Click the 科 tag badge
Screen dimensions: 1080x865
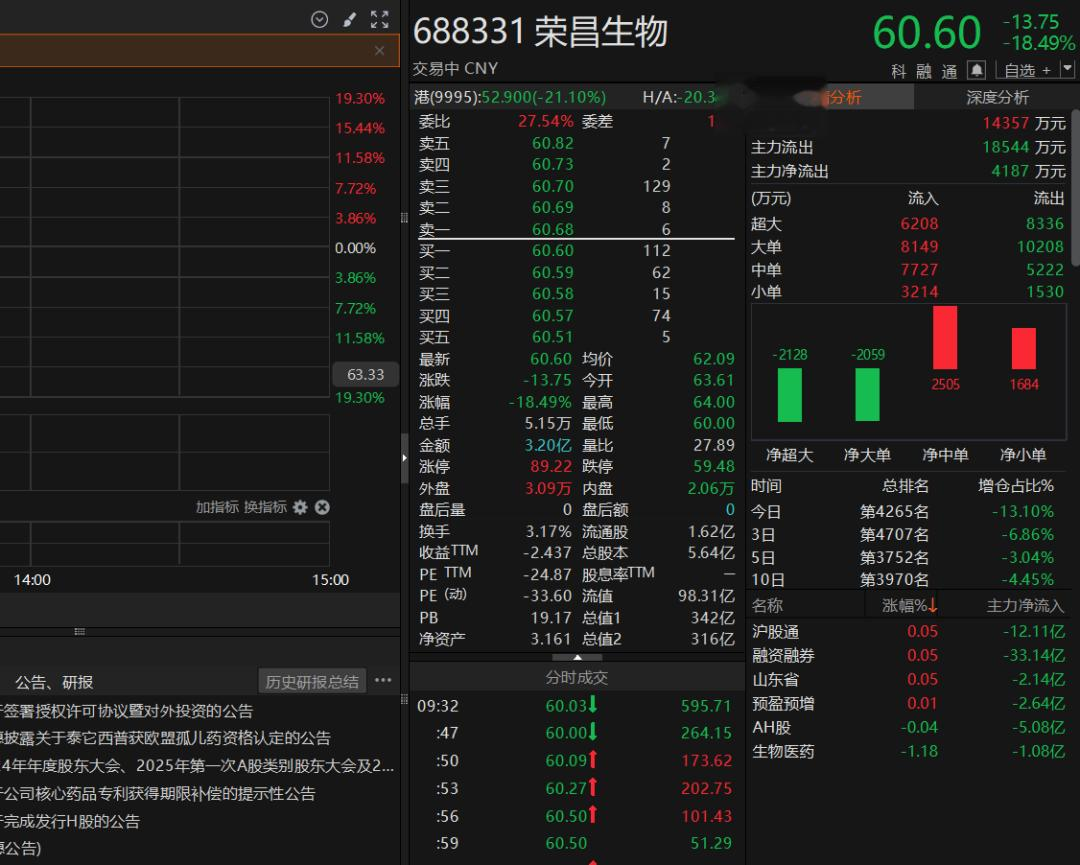[899, 71]
